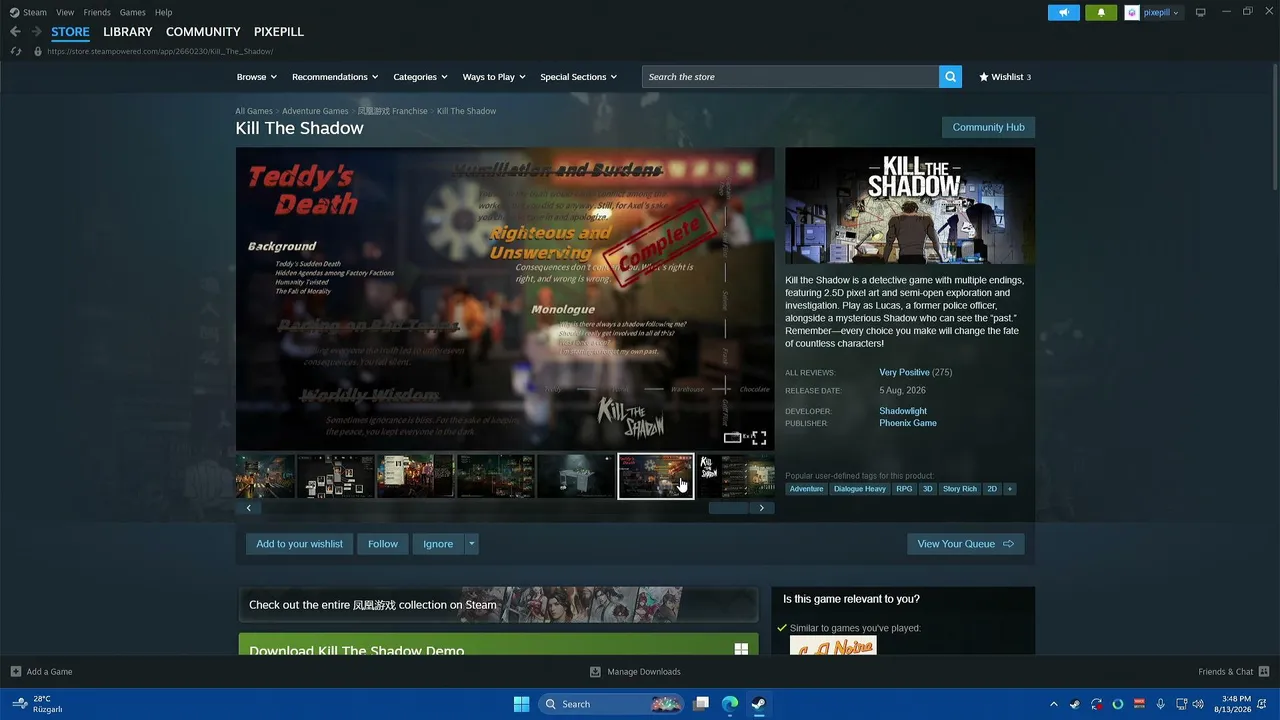Click the magnifier search button in store

click(950, 77)
